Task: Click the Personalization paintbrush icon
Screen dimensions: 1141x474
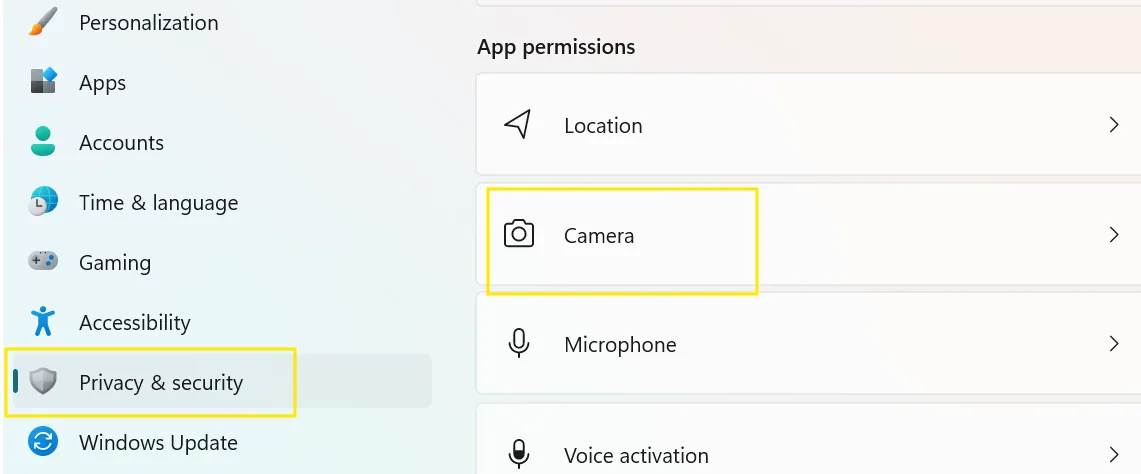Action: click(x=43, y=22)
